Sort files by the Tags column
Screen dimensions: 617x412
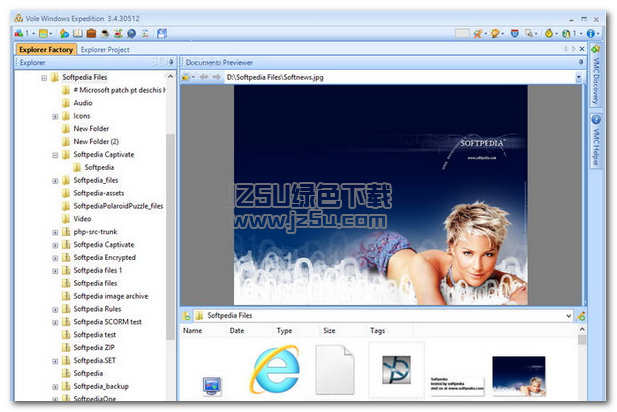(x=377, y=331)
